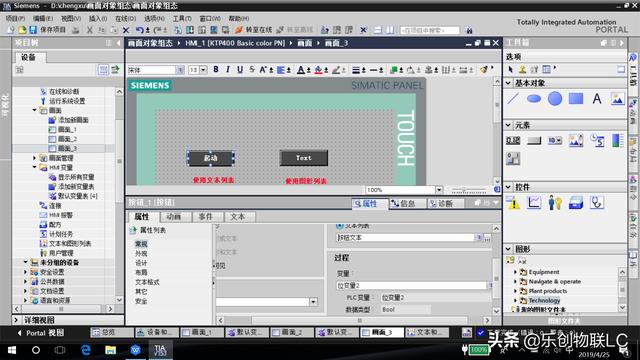
Task: Toggle Underline text formatting
Action: [x=240, y=70]
